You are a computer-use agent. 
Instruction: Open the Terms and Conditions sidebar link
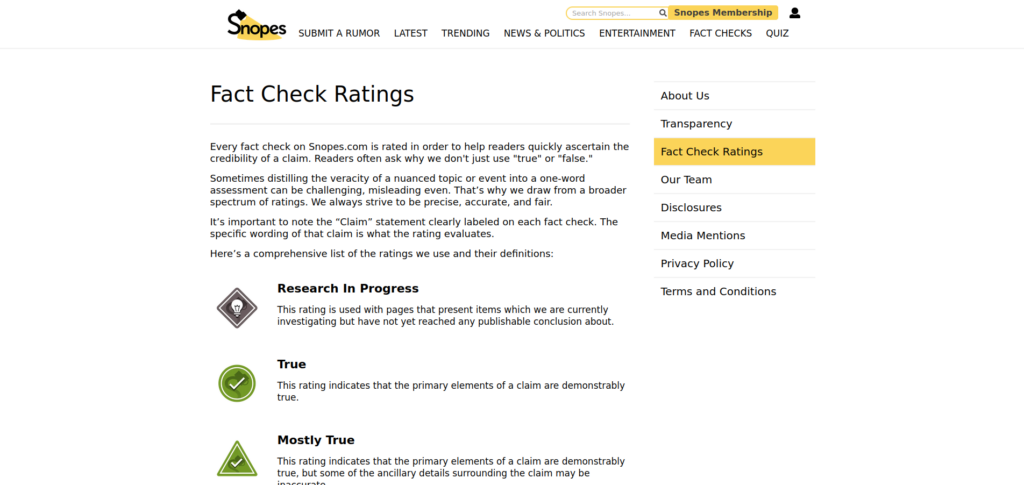point(734,292)
